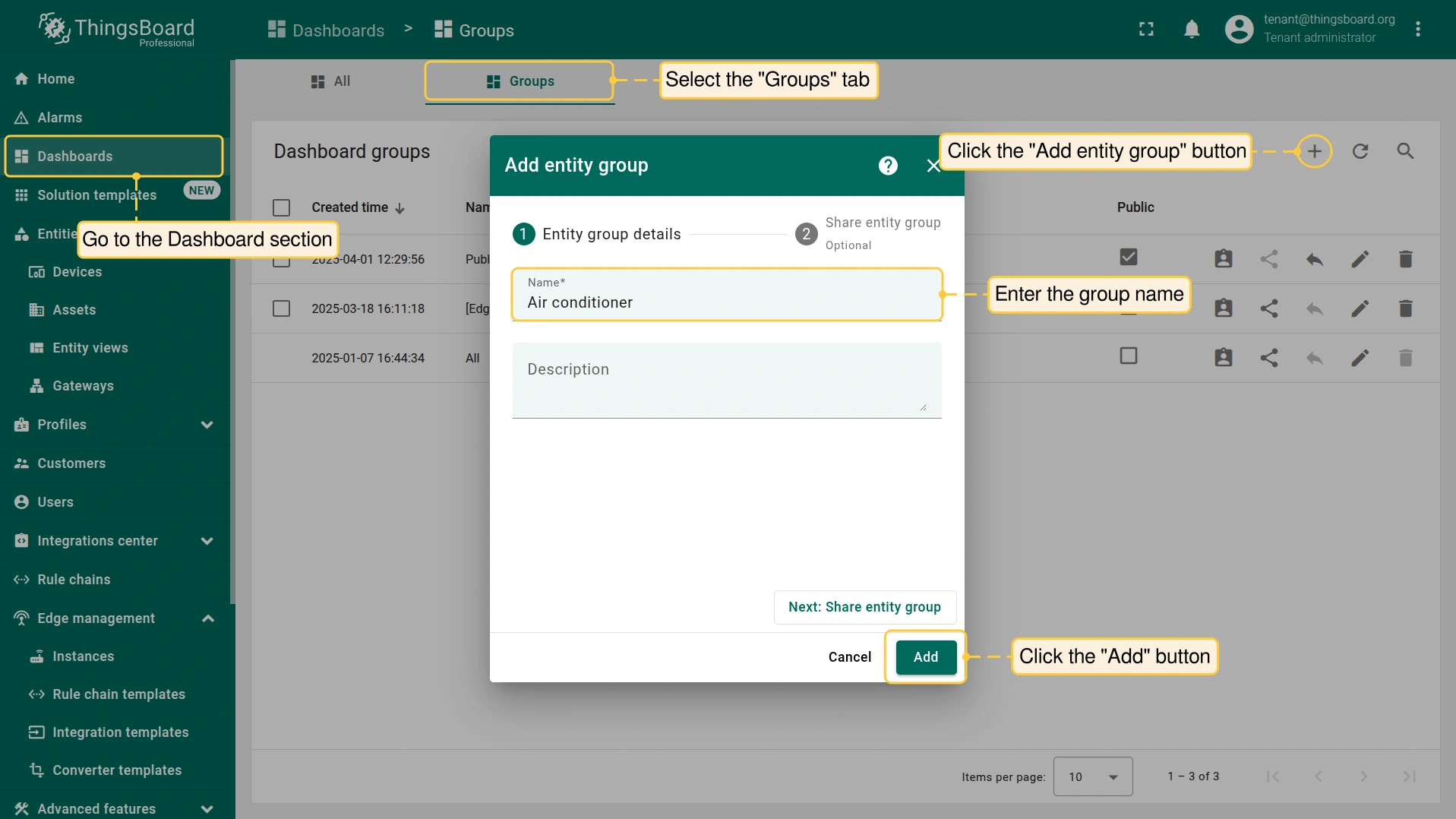
Task: Expand the Profiles sidebar section
Action: pyautogui.click(x=207, y=425)
